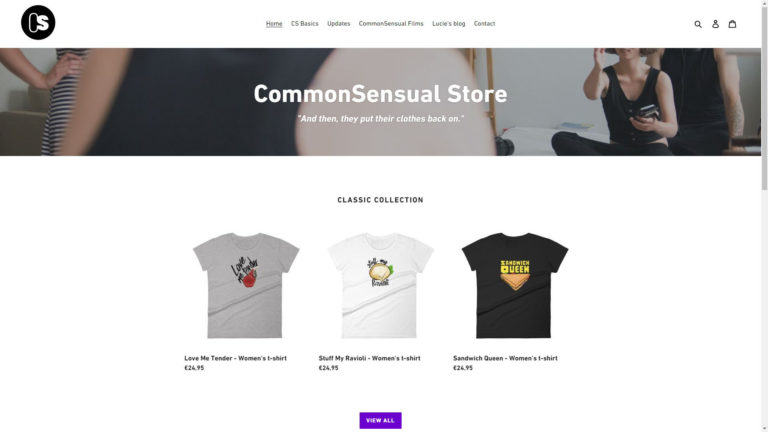
Task: Click the CS circular logo
Action: (x=38, y=23)
